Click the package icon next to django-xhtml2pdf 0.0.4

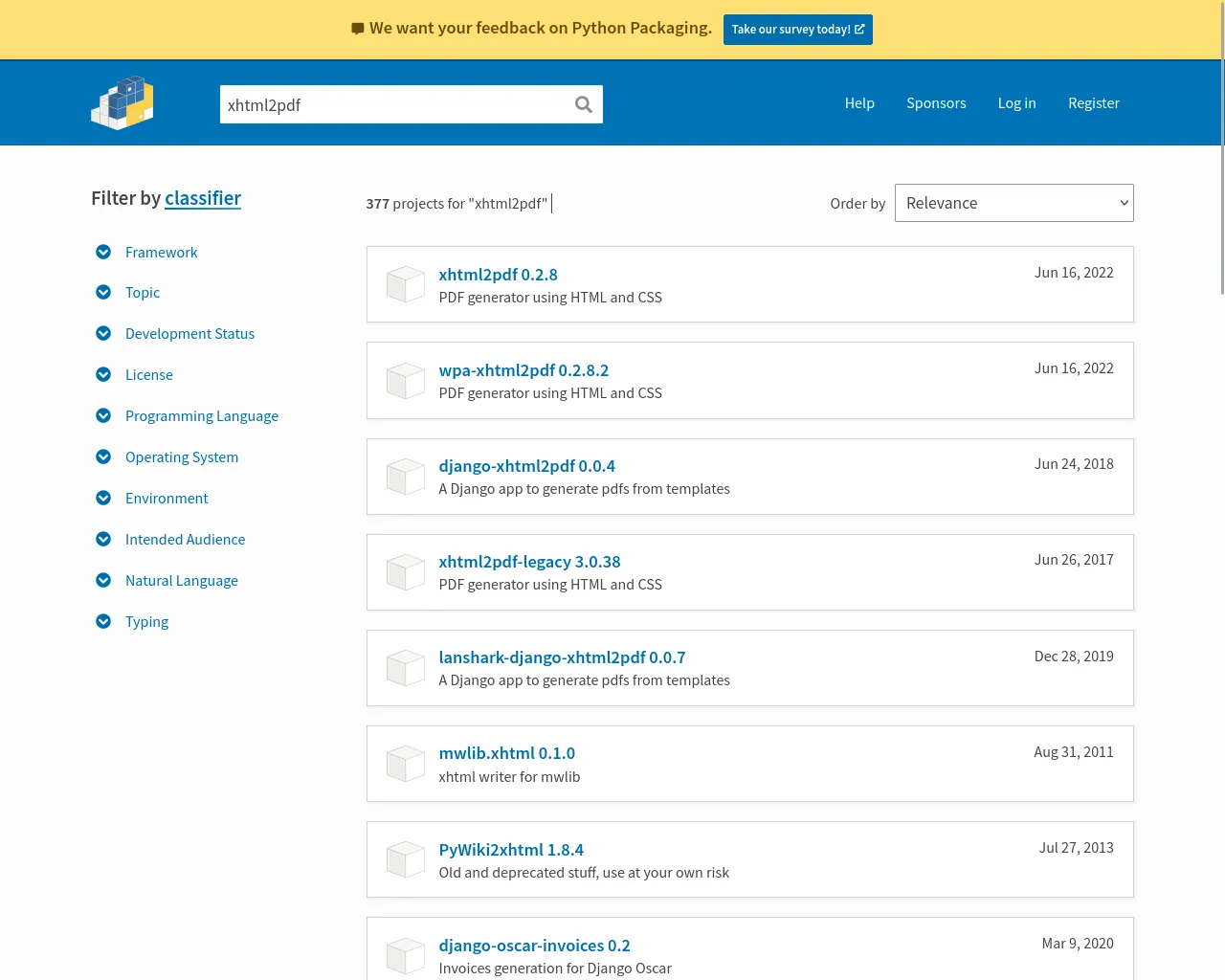tap(405, 477)
